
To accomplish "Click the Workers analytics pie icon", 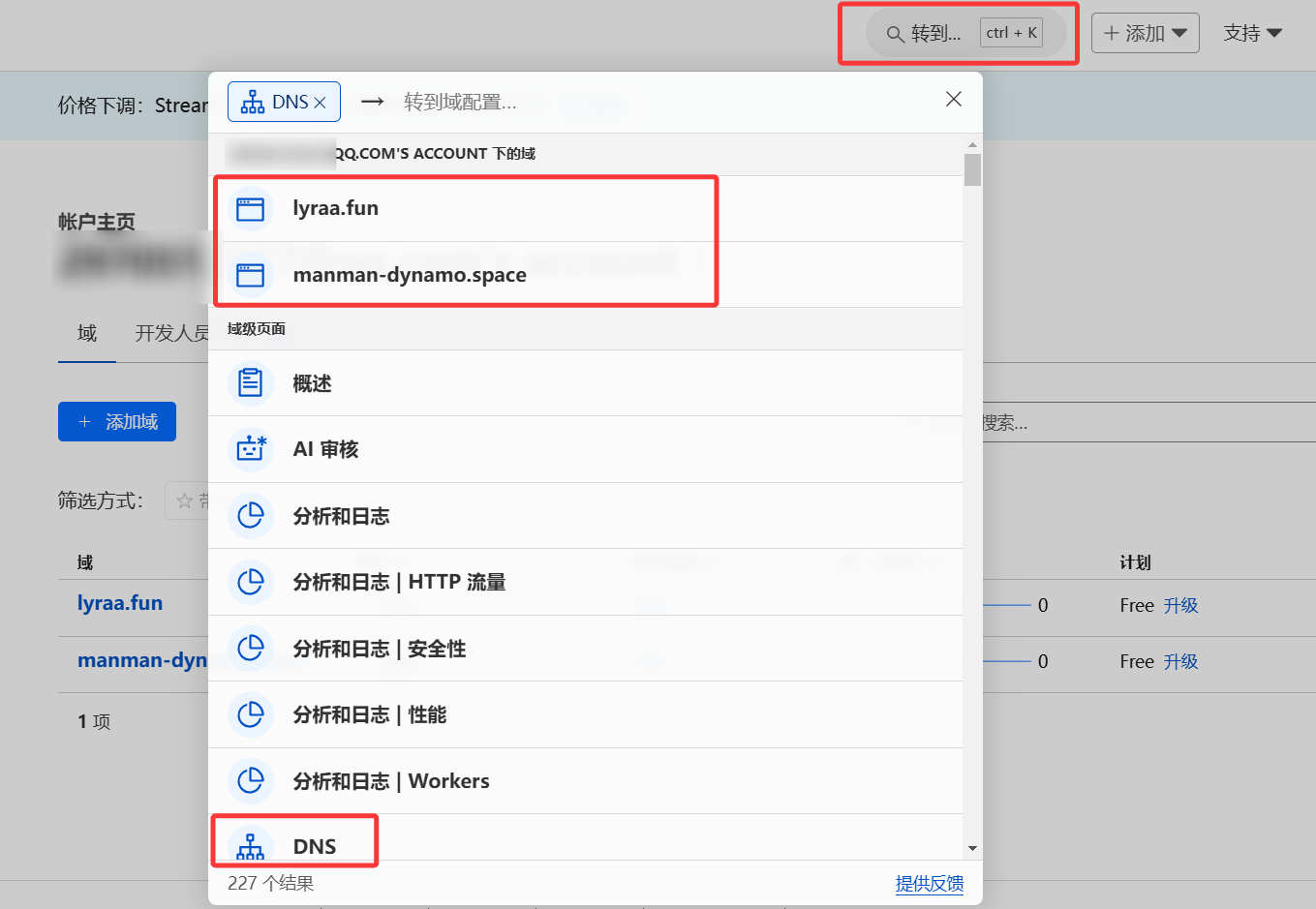I will [x=251, y=780].
